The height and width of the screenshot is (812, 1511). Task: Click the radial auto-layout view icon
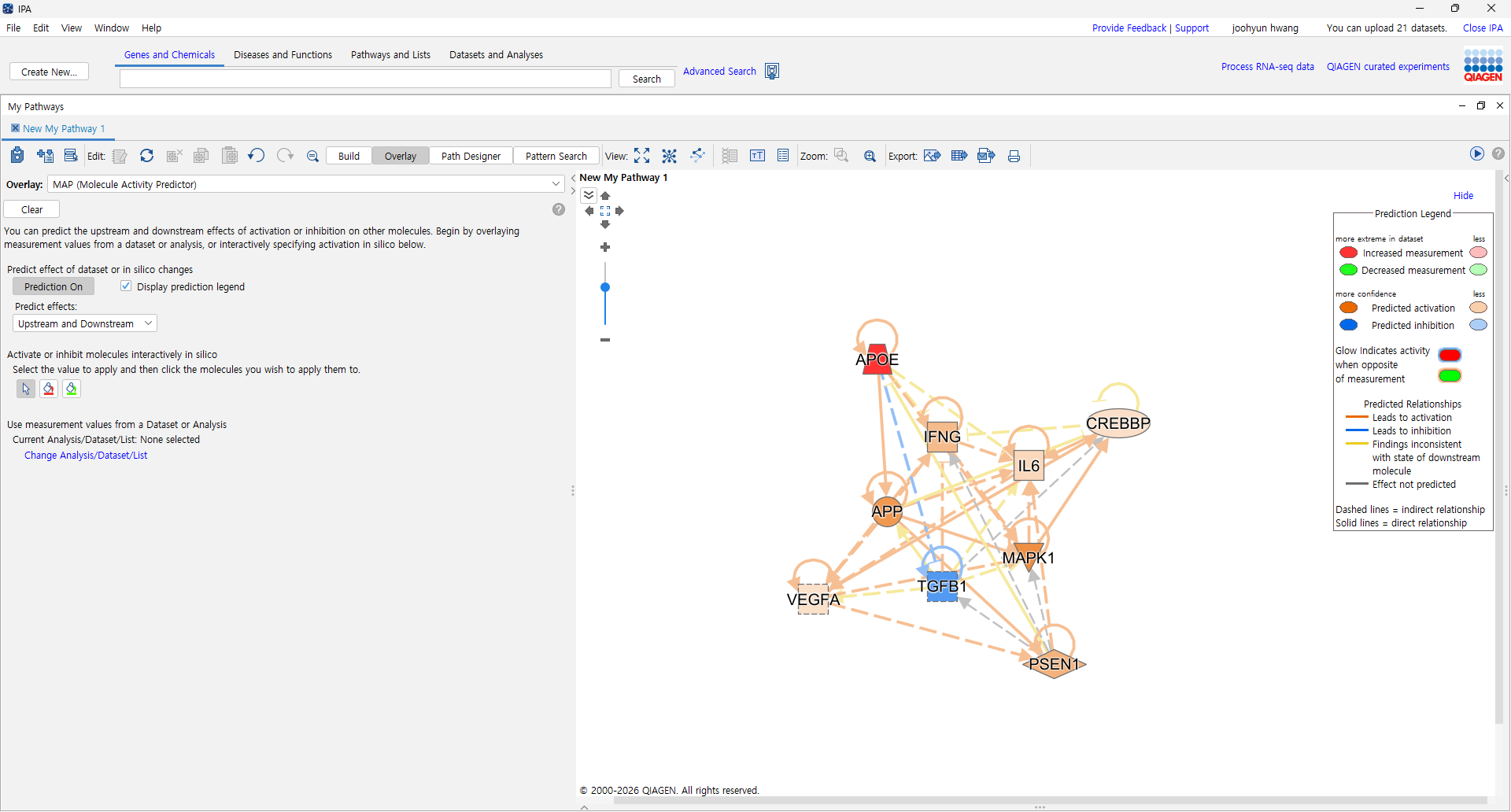pyautogui.click(x=669, y=156)
